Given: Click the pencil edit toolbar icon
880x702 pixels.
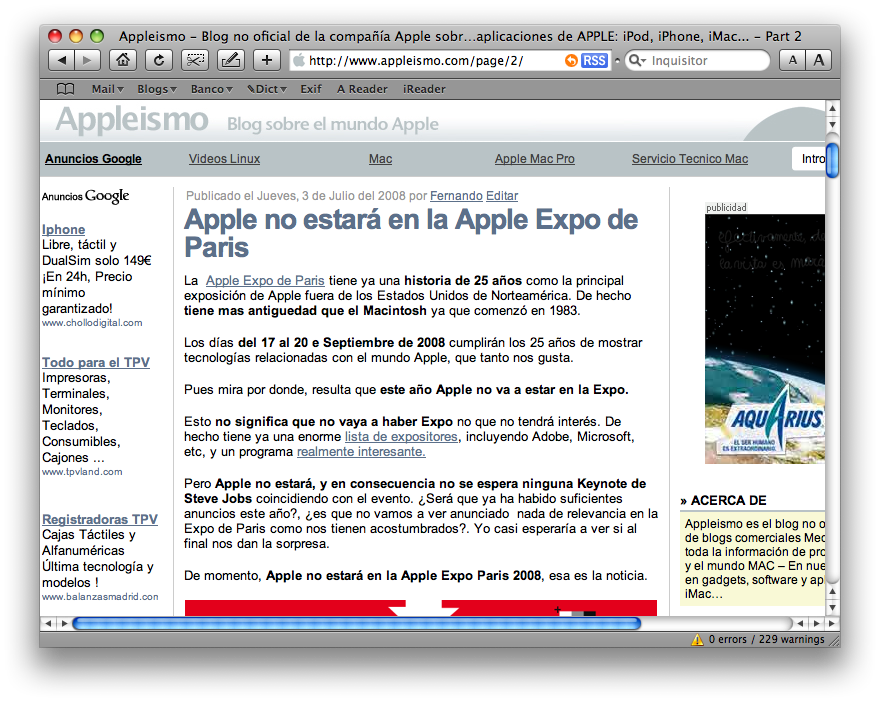Looking at the screenshot, I should pos(231,60).
